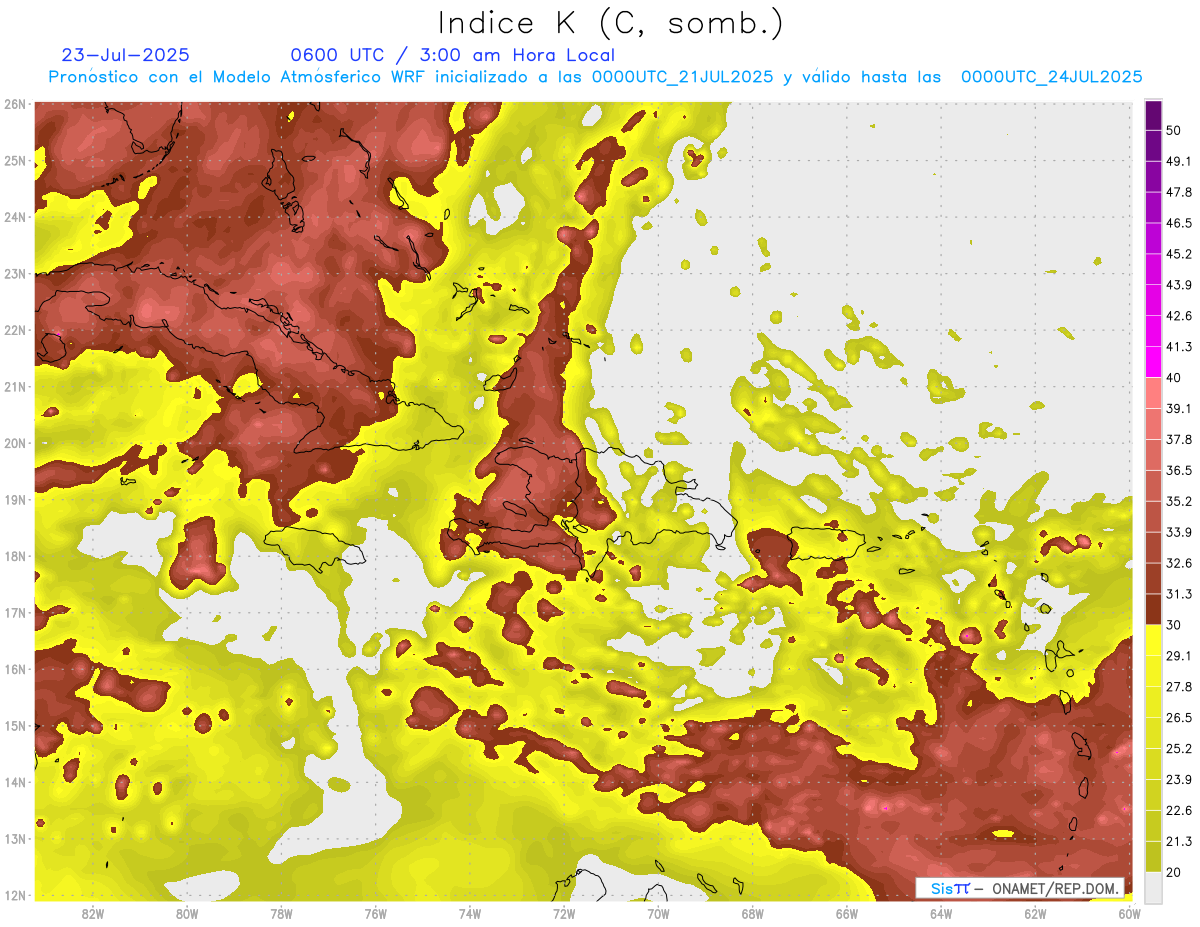Click the "14N" latitude label
The image size is (1200, 927).
click(15, 782)
